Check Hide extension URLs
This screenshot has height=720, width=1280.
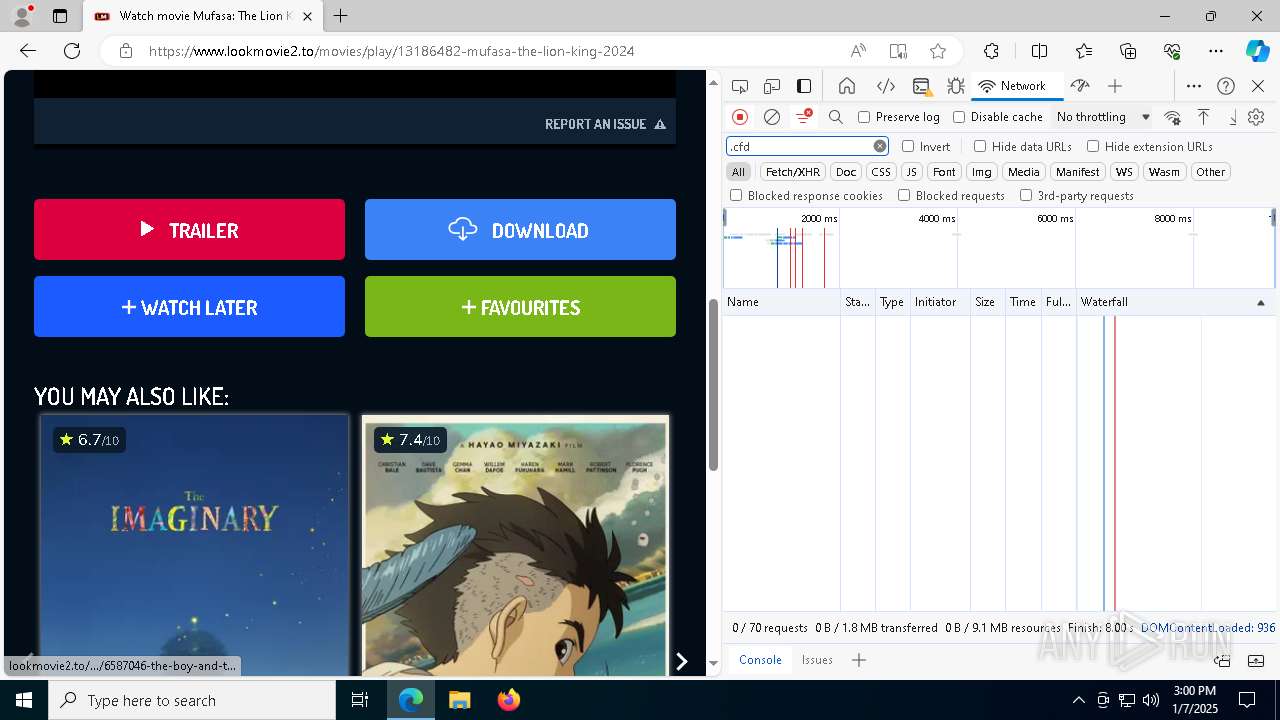pyautogui.click(x=1093, y=146)
